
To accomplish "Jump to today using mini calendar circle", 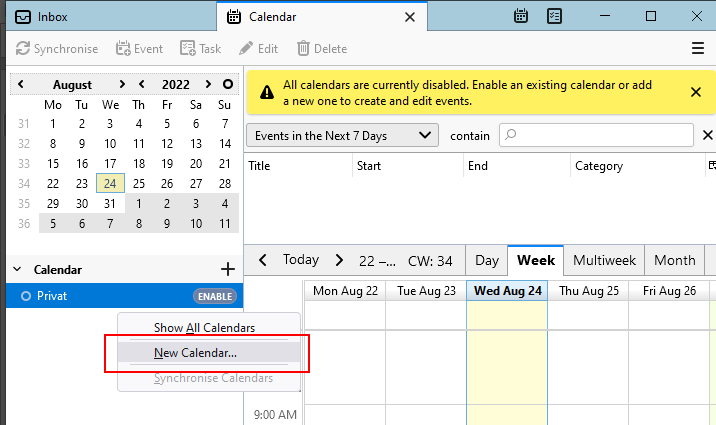I will pyautogui.click(x=228, y=85).
